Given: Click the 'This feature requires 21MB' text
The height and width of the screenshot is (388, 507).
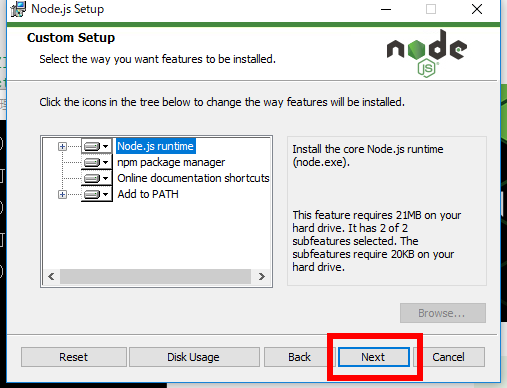Looking at the screenshot, I should click(377, 241).
